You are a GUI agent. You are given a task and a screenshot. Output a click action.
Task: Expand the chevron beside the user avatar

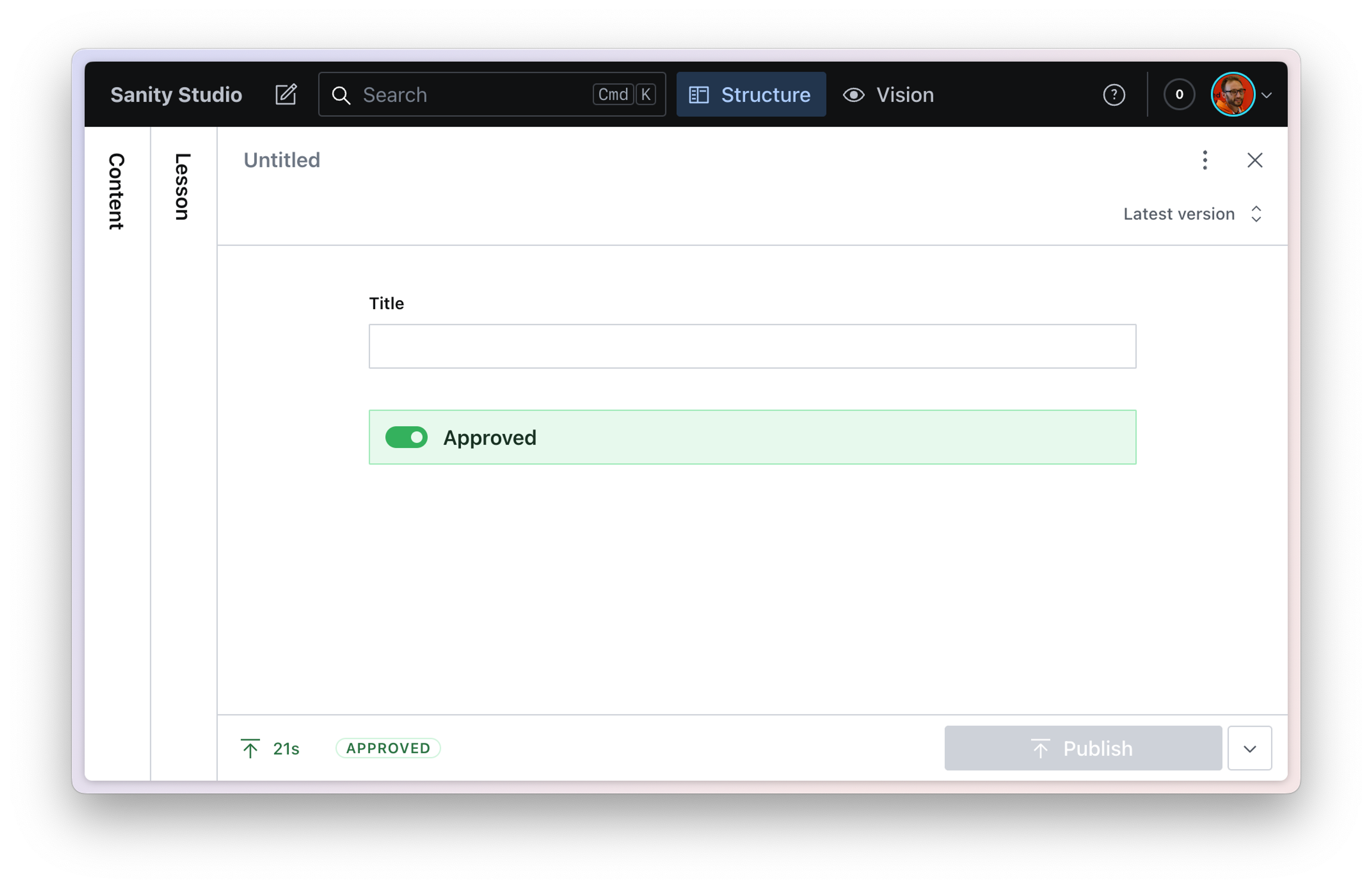coord(1267,95)
